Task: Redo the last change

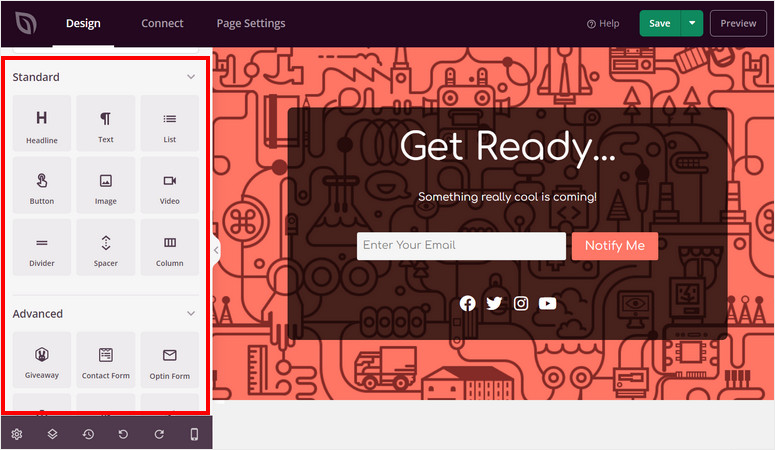Action: click(159, 434)
